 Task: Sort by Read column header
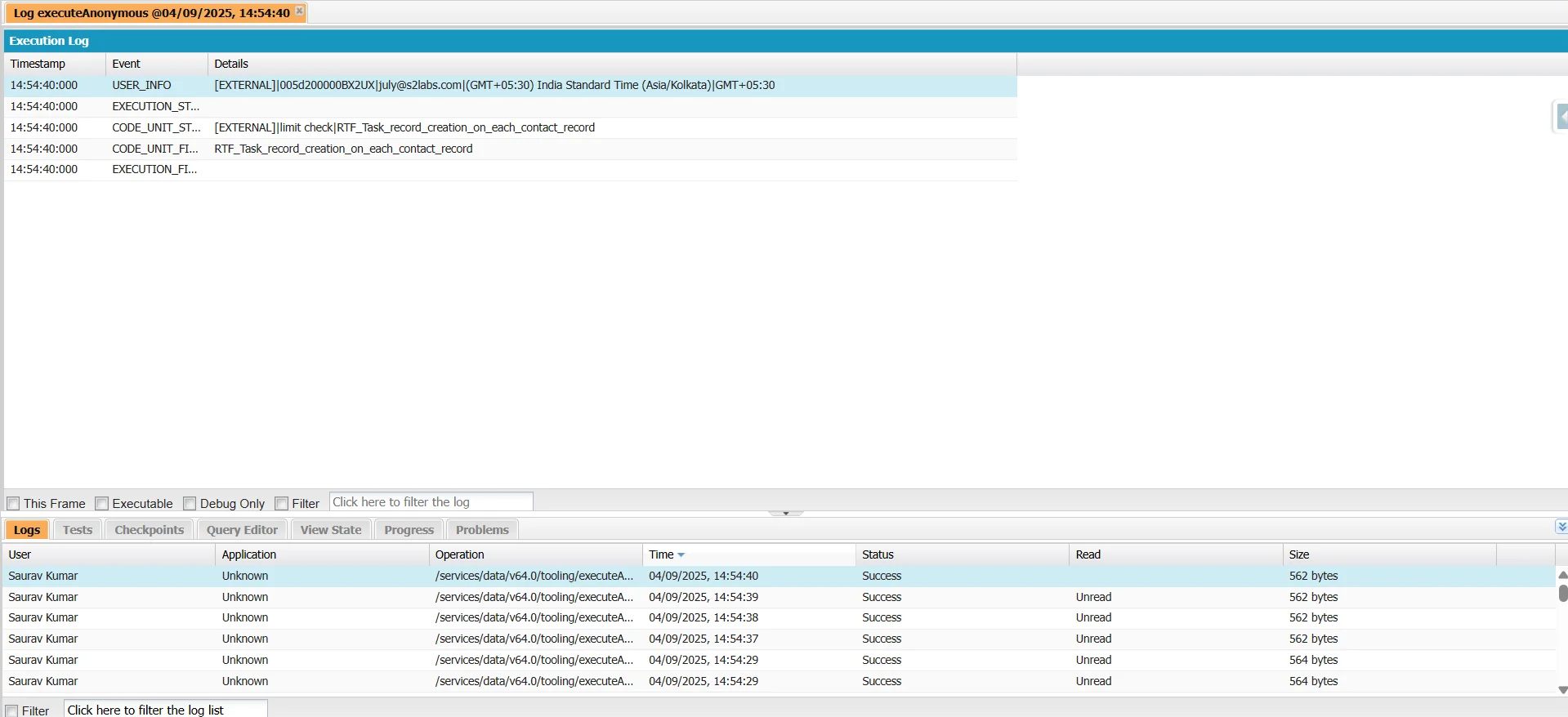point(1176,554)
